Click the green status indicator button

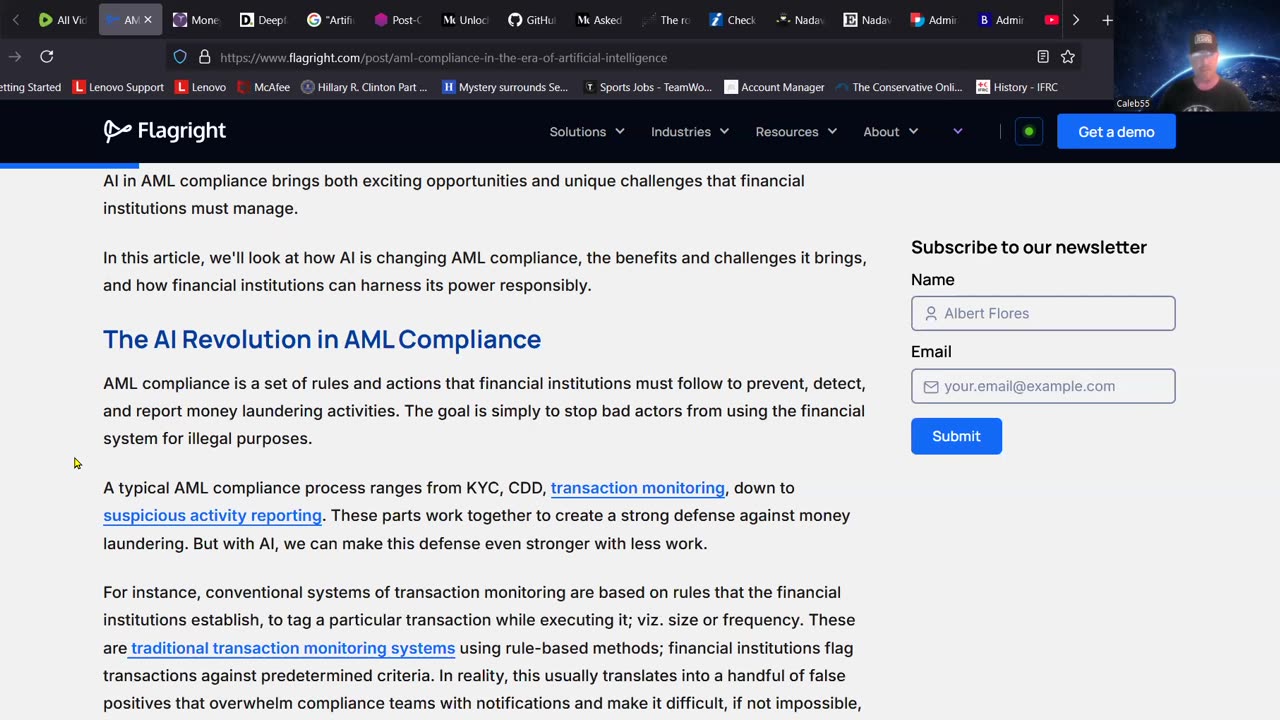1028,132
